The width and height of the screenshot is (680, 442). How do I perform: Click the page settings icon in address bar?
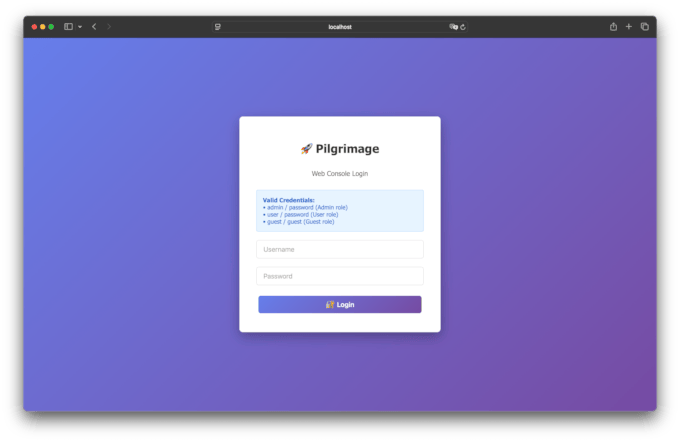click(x=217, y=27)
